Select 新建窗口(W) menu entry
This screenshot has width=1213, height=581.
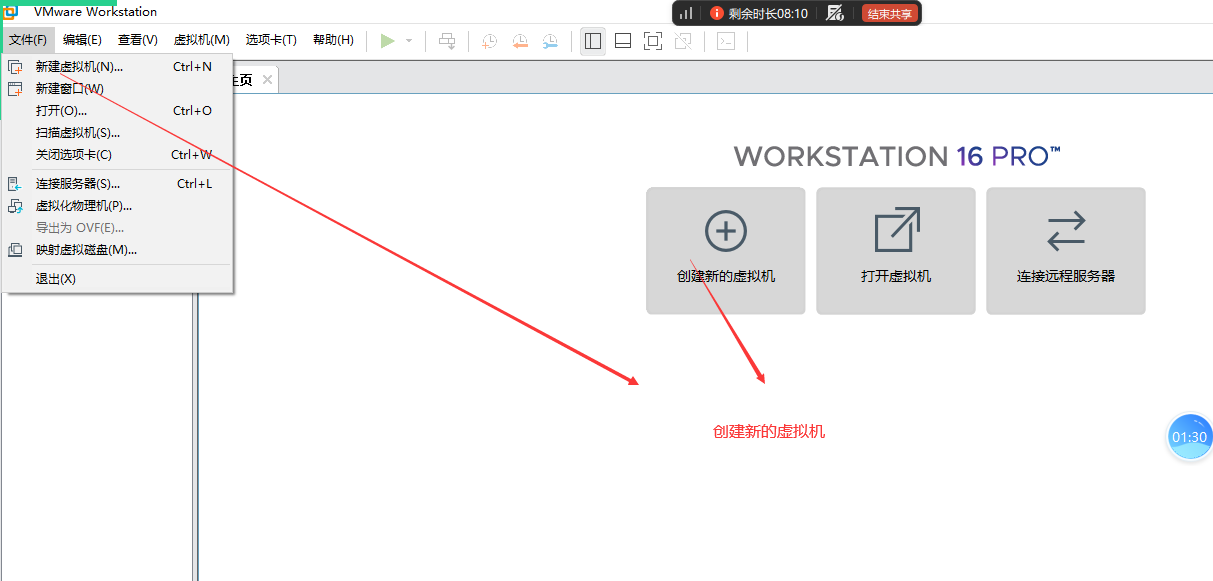point(117,89)
